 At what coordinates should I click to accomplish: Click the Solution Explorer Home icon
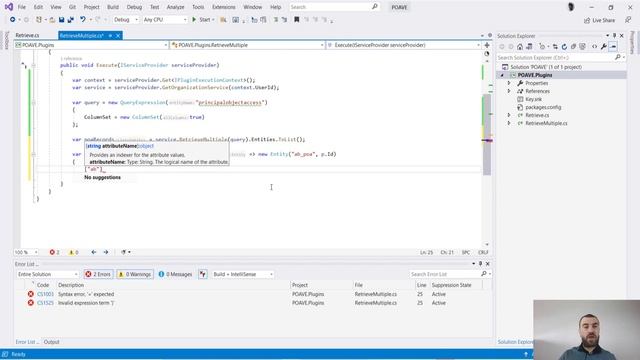click(520, 47)
